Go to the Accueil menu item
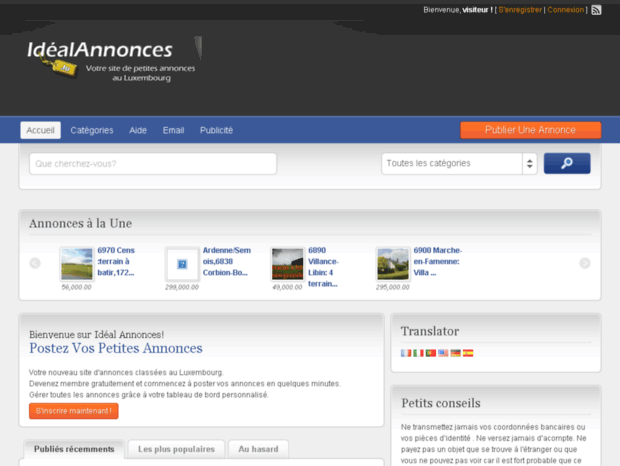Image resolution: width=620 pixels, height=466 pixels. (40, 130)
